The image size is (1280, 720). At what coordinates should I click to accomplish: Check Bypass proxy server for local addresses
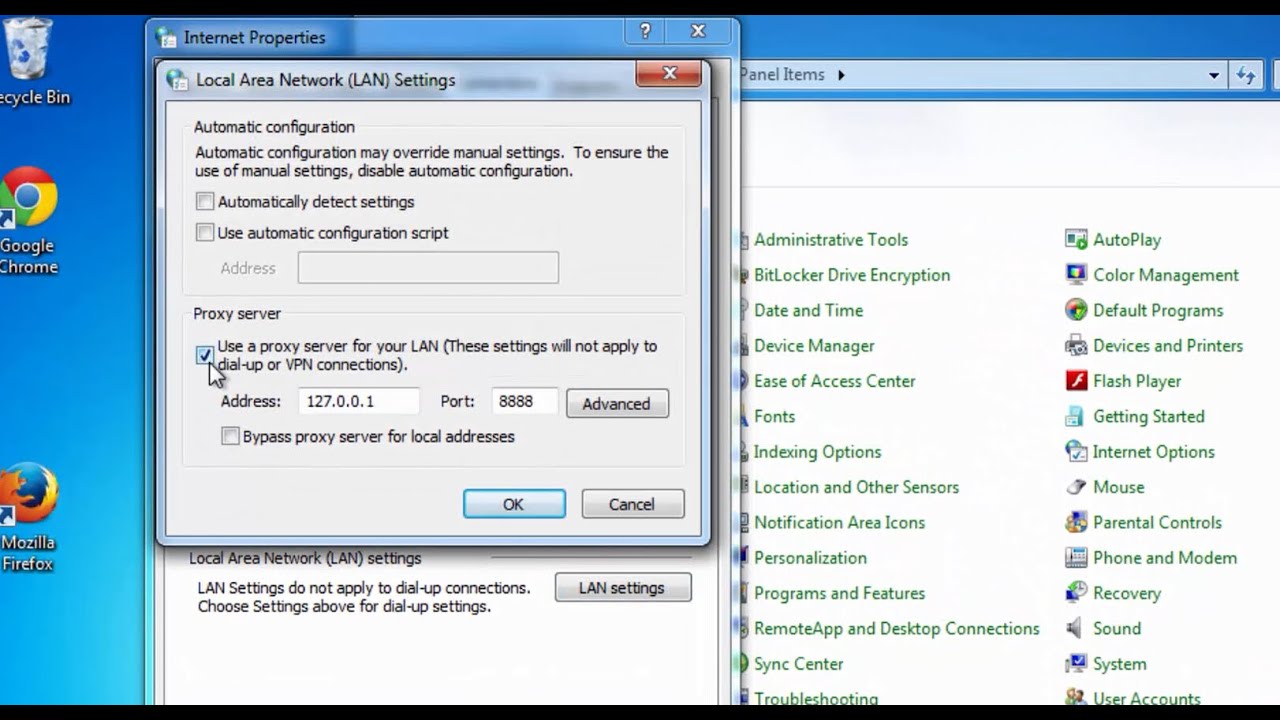tap(231, 436)
